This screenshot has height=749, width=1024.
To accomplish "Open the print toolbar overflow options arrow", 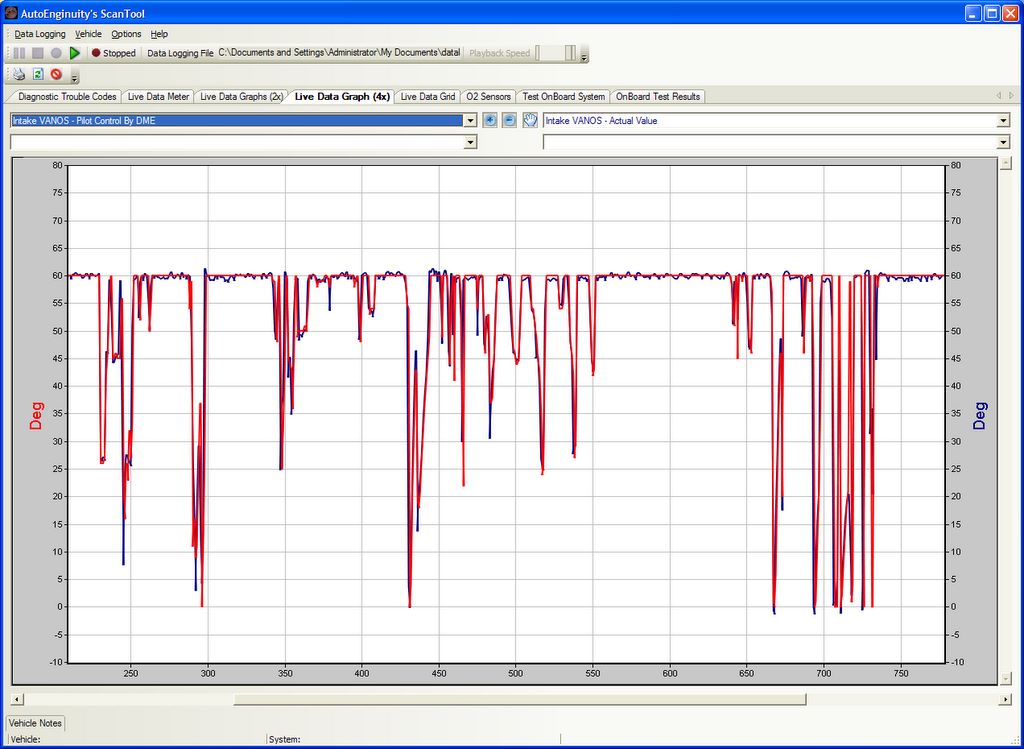I will click(74, 78).
